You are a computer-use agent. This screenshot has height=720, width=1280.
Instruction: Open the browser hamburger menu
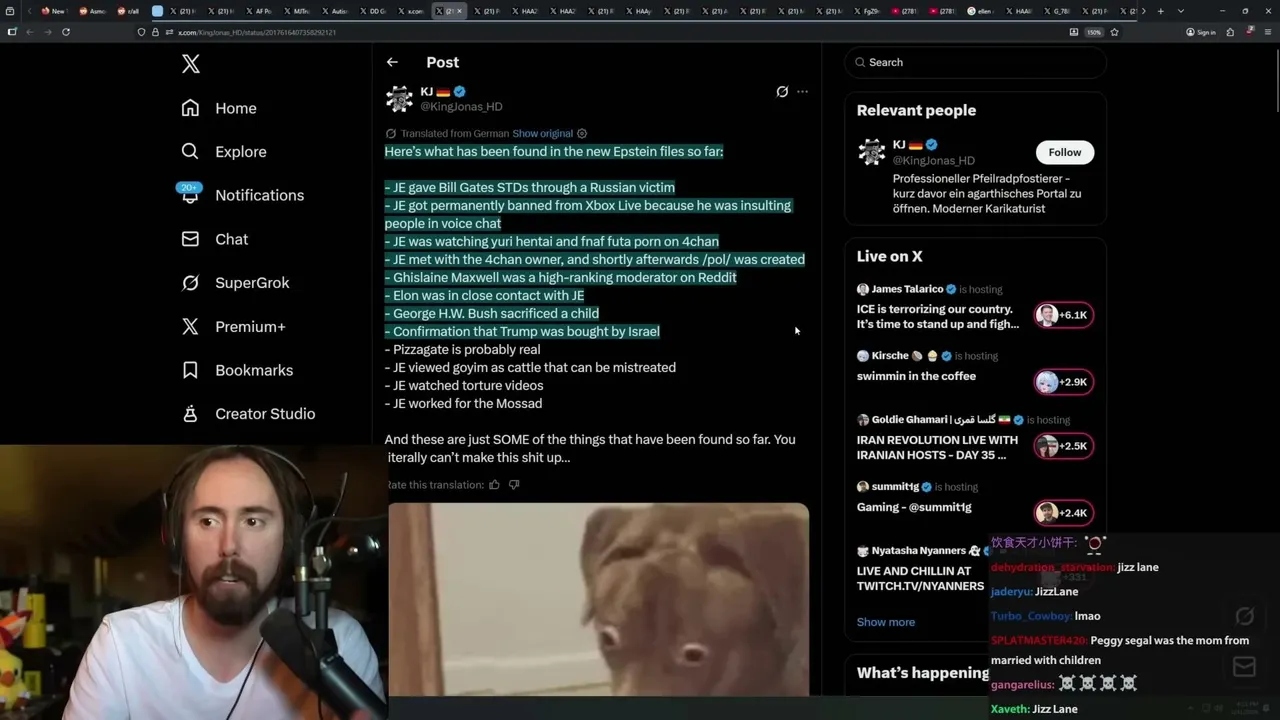click(x=1268, y=32)
